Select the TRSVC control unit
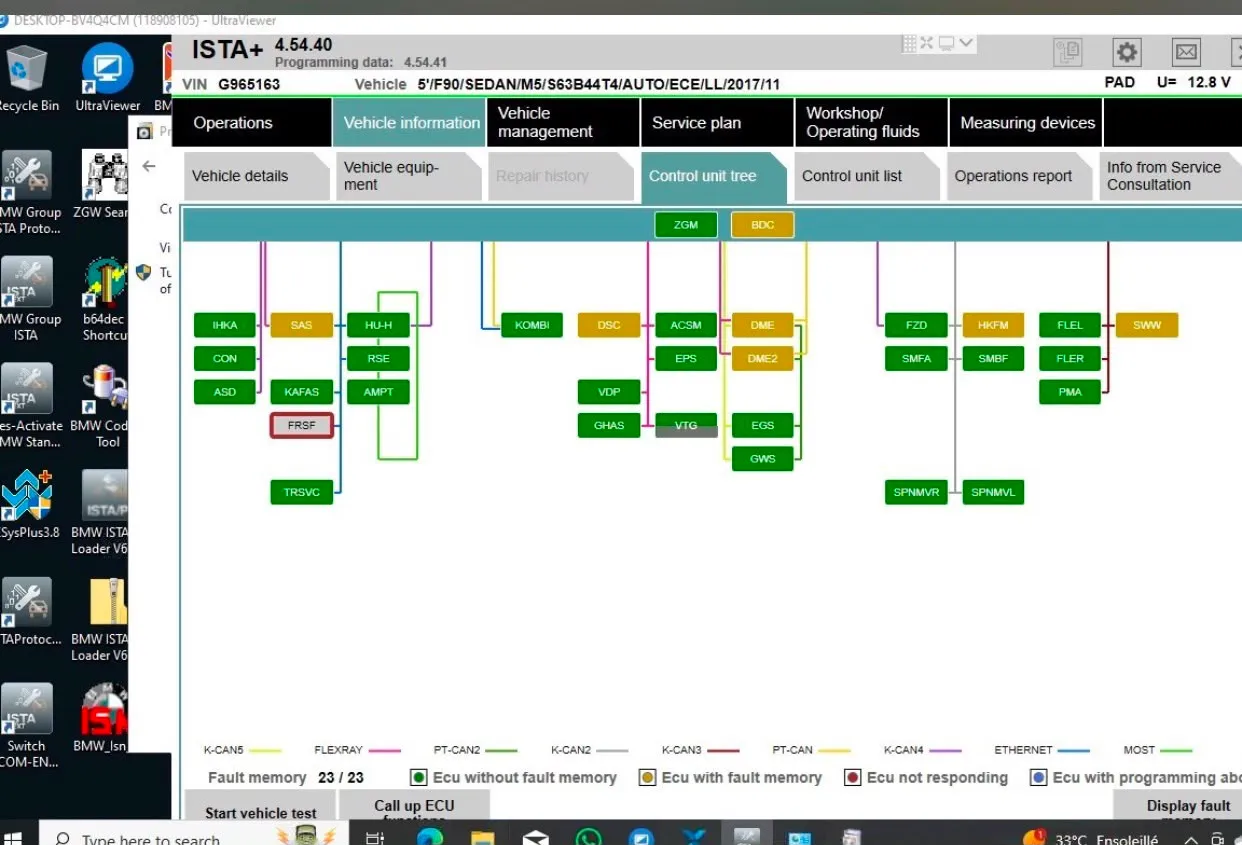This screenshot has width=1242, height=845. click(x=302, y=492)
